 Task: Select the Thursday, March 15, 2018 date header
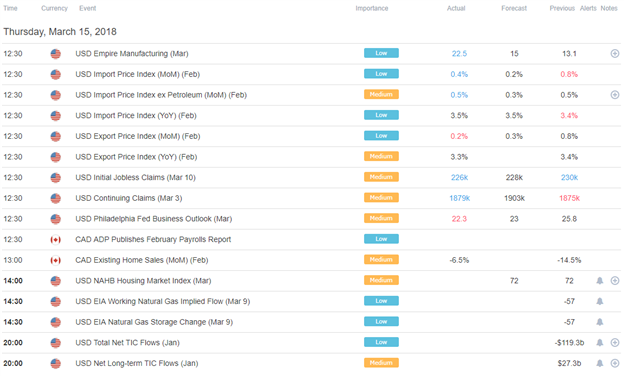60,32
